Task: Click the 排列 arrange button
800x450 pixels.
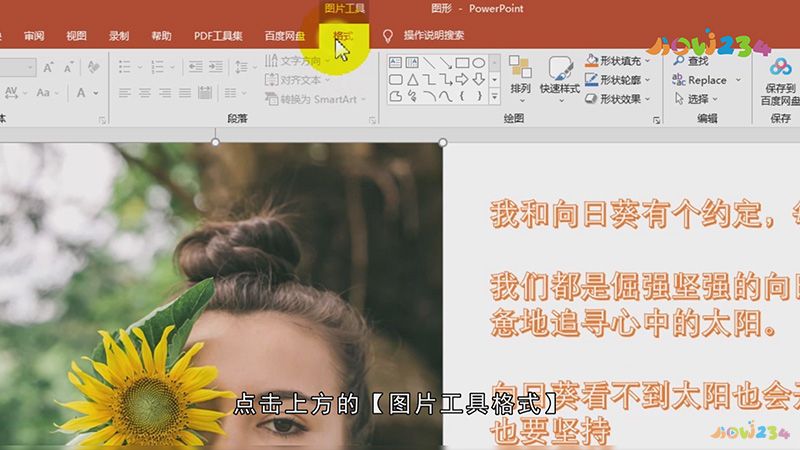Action: (520, 79)
